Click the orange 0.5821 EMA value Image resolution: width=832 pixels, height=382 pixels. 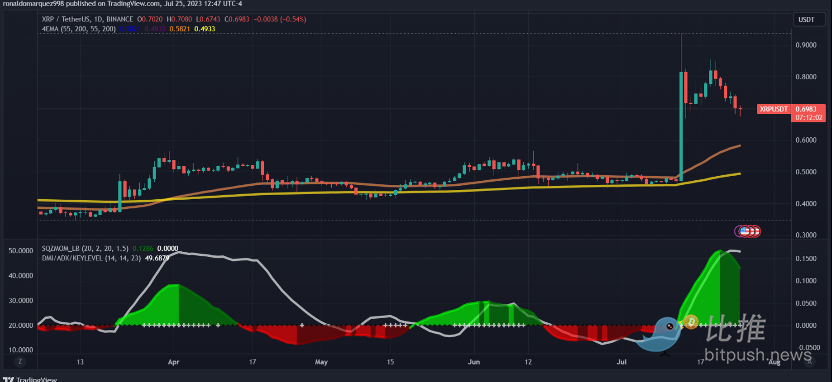click(x=180, y=28)
